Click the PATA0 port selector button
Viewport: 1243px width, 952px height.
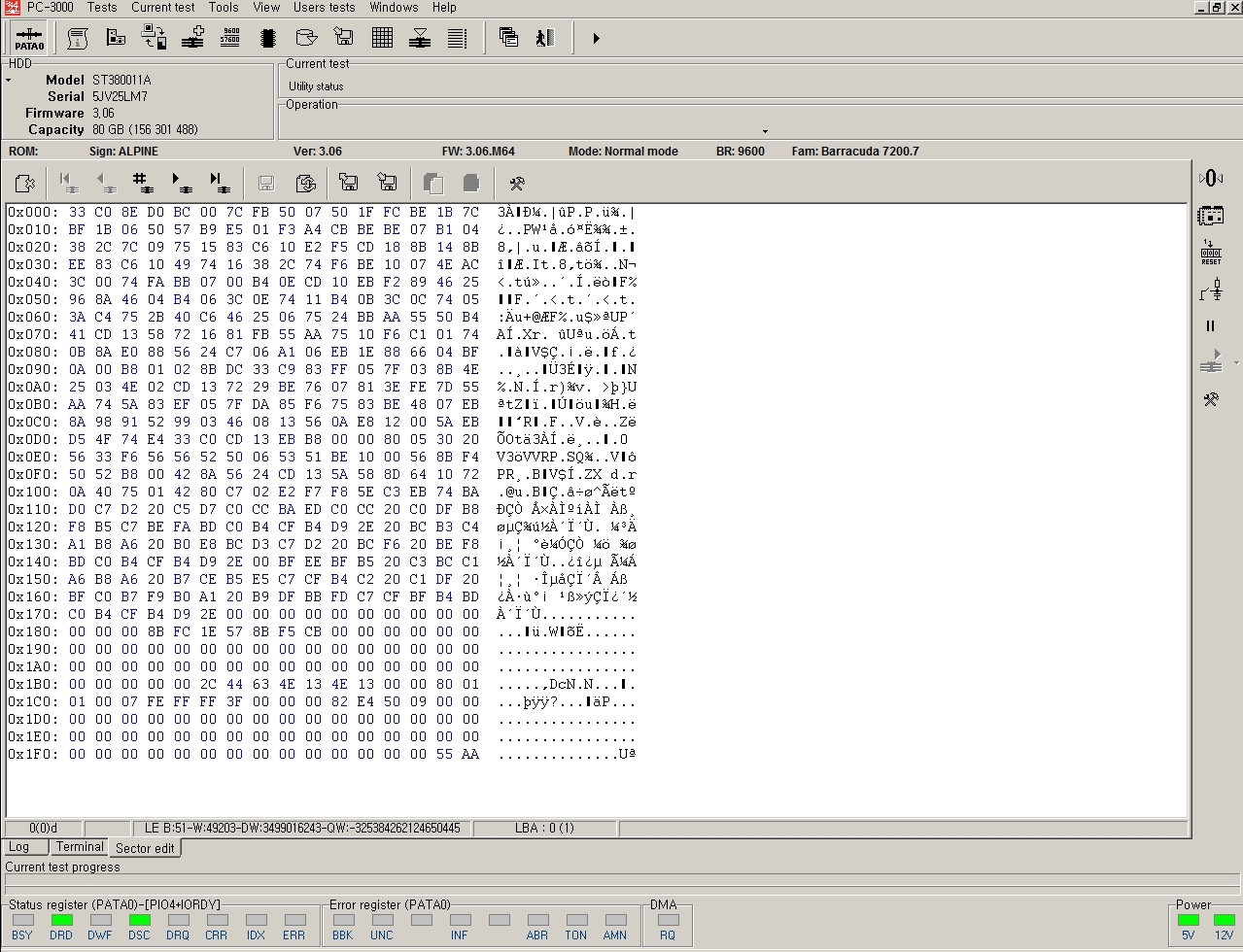click(29, 39)
